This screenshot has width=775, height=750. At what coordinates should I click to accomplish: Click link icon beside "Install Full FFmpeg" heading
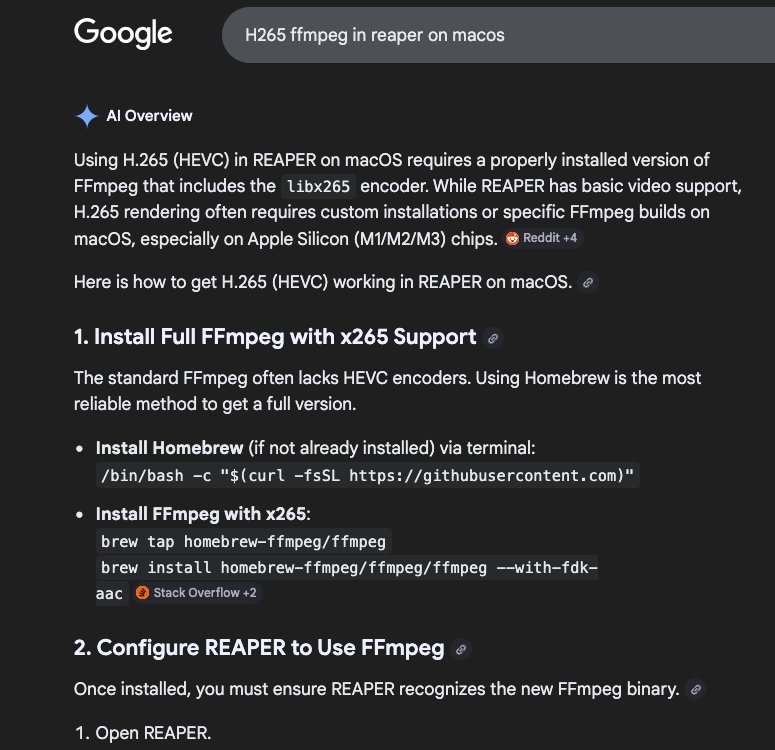[492, 338]
